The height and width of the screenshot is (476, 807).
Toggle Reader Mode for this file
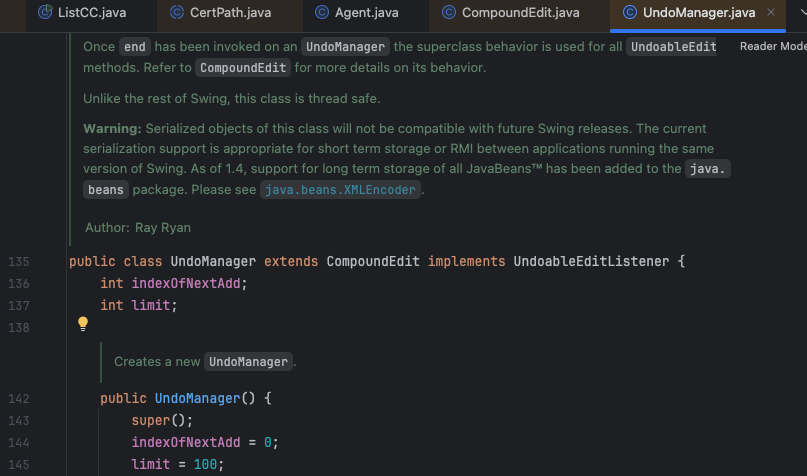tap(772, 47)
